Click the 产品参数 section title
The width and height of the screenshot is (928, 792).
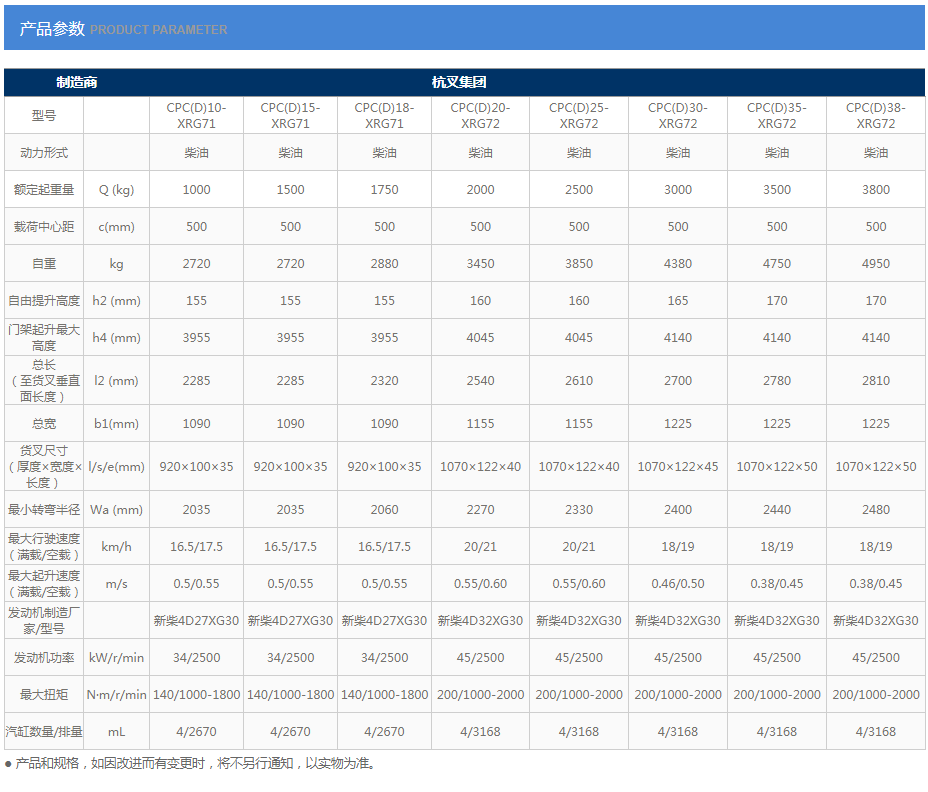pyautogui.click(x=52, y=29)
